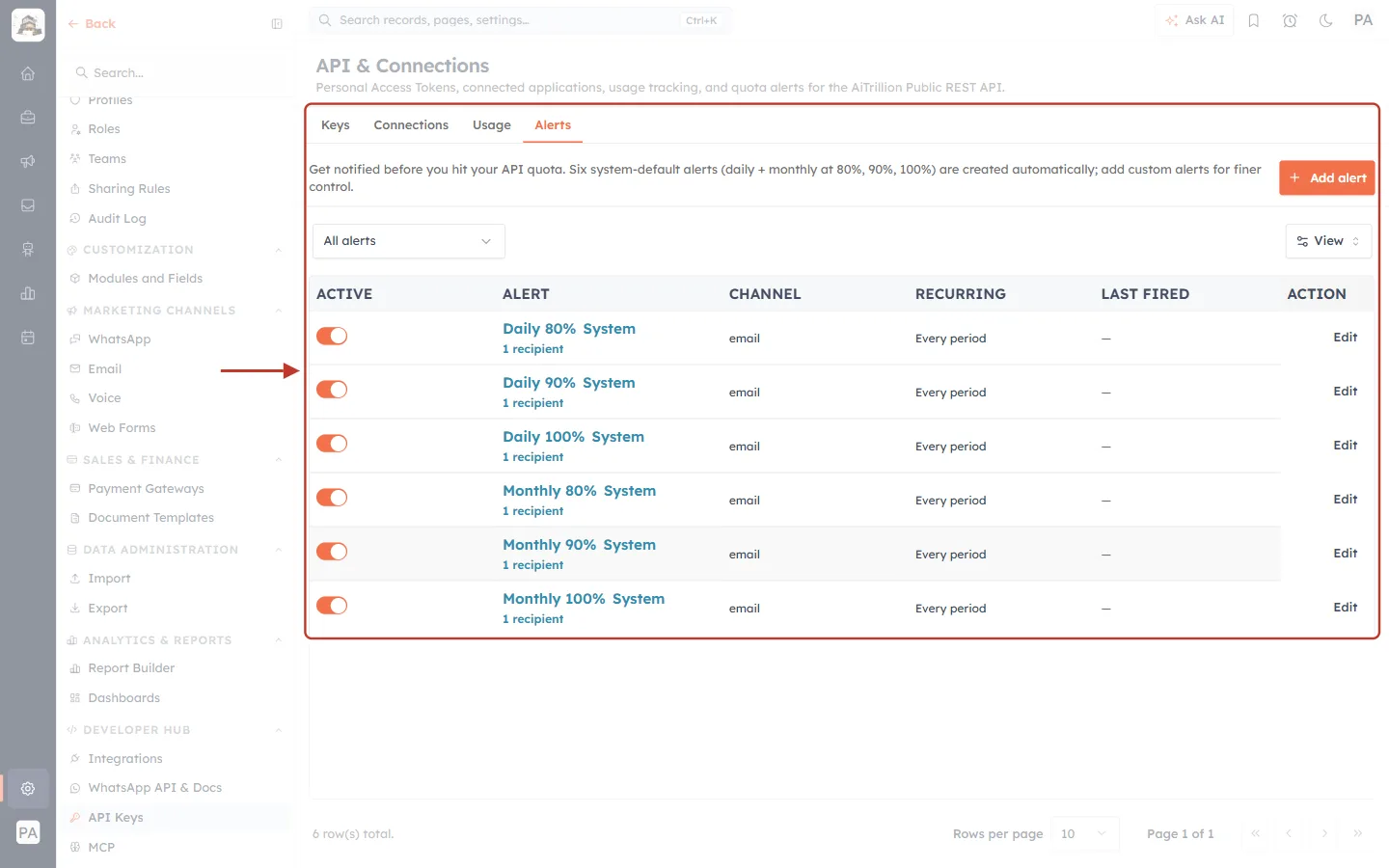Viewport: 1389px width, 868px height.
Task: Open the bar chart reports icon in rail
Action: pyautogui.click(x=28, y=293)
